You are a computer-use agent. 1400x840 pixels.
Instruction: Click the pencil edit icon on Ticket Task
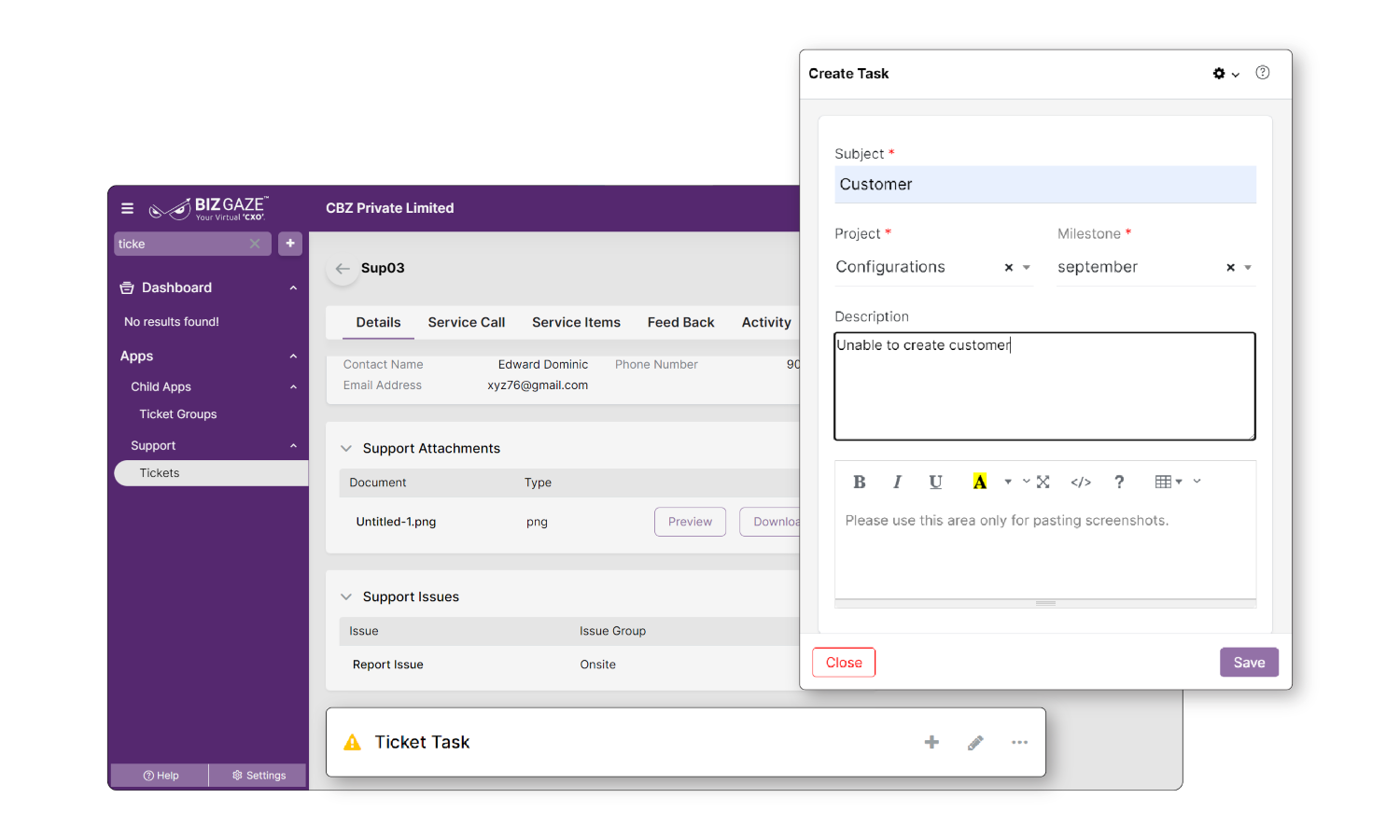click(x=975, y=742)
